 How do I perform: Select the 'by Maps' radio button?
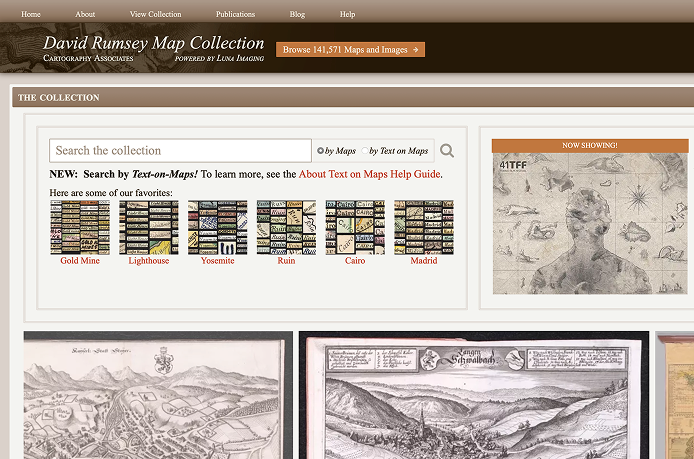point(320,150)
